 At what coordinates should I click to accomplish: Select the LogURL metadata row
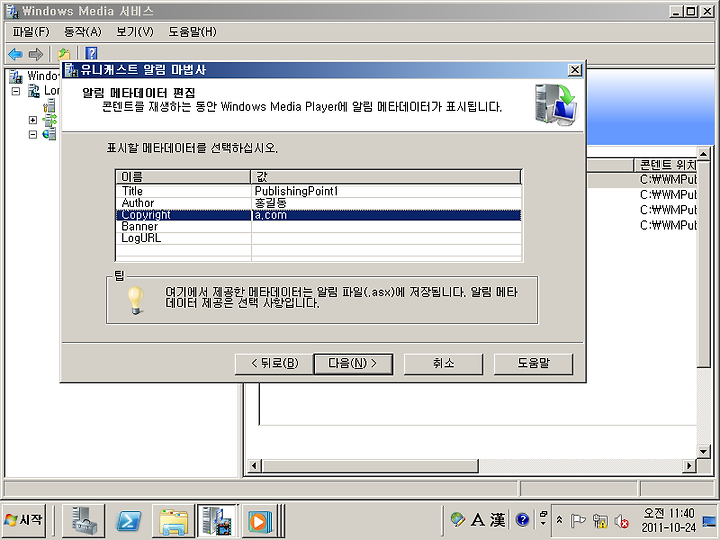pos(318,239)
